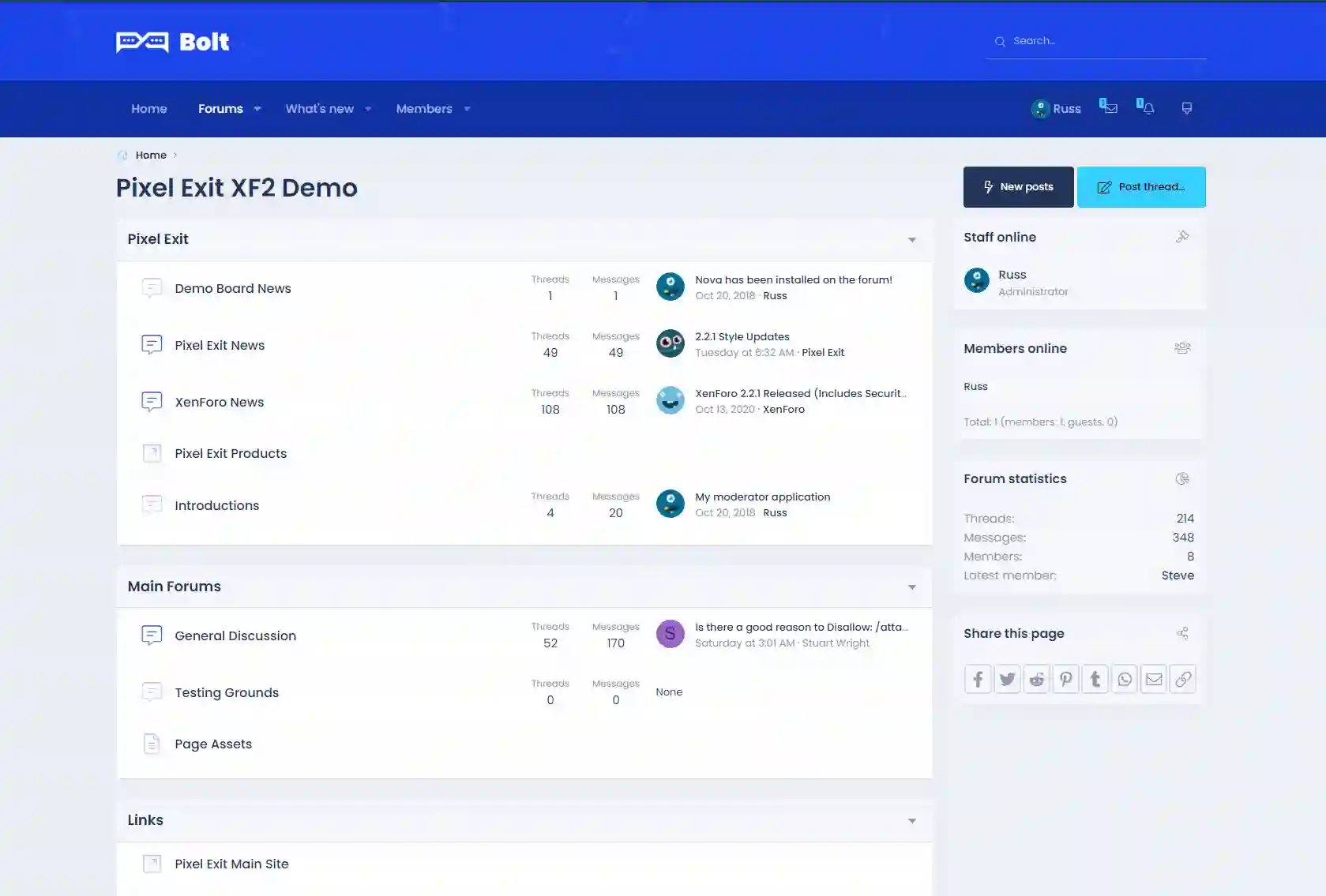The width and height of the screenshot is (1326, 896).
Task: Click the Home breadcrumb link
Action: [x=151, y=156]
